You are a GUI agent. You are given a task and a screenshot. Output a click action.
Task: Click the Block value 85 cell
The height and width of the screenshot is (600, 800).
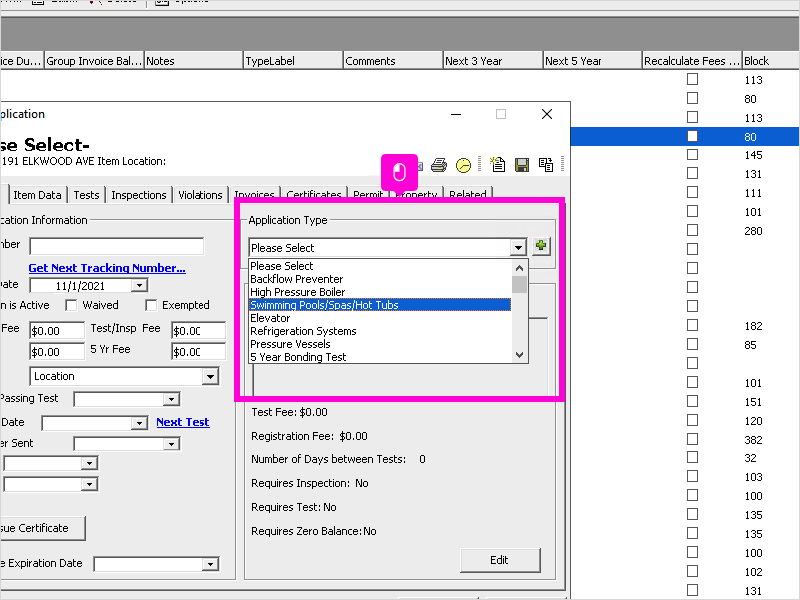coord(750,345)
